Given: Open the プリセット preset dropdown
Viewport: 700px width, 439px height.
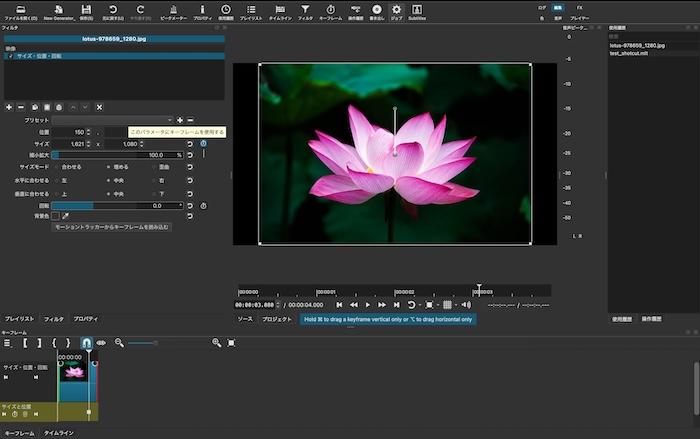Looking at the screenshot, I should tap(112, 120).
